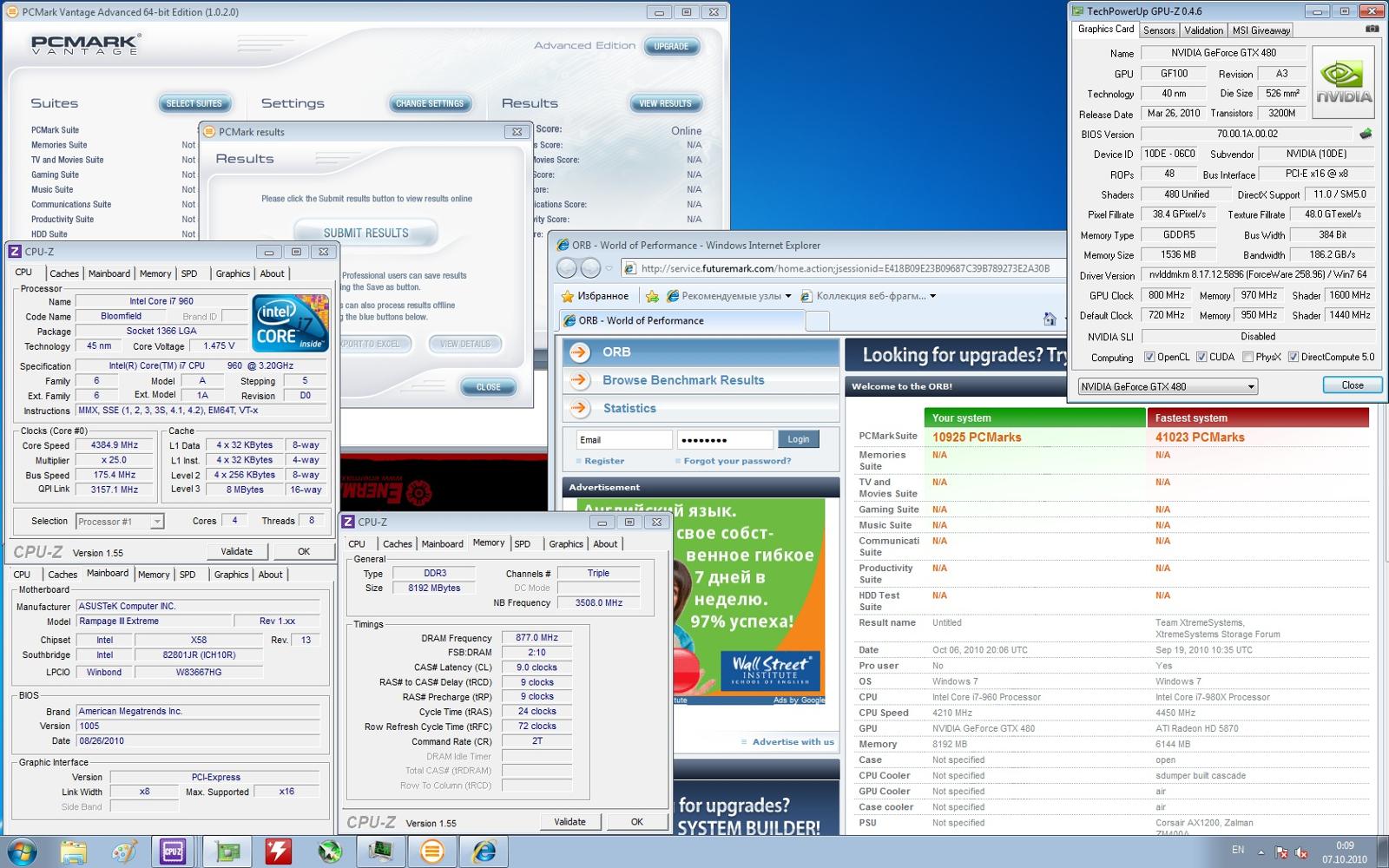Screen dimensions: 1389x868
Task: Click the add-to-favorites-bar star icon
Action: click(x=652, y=296)
